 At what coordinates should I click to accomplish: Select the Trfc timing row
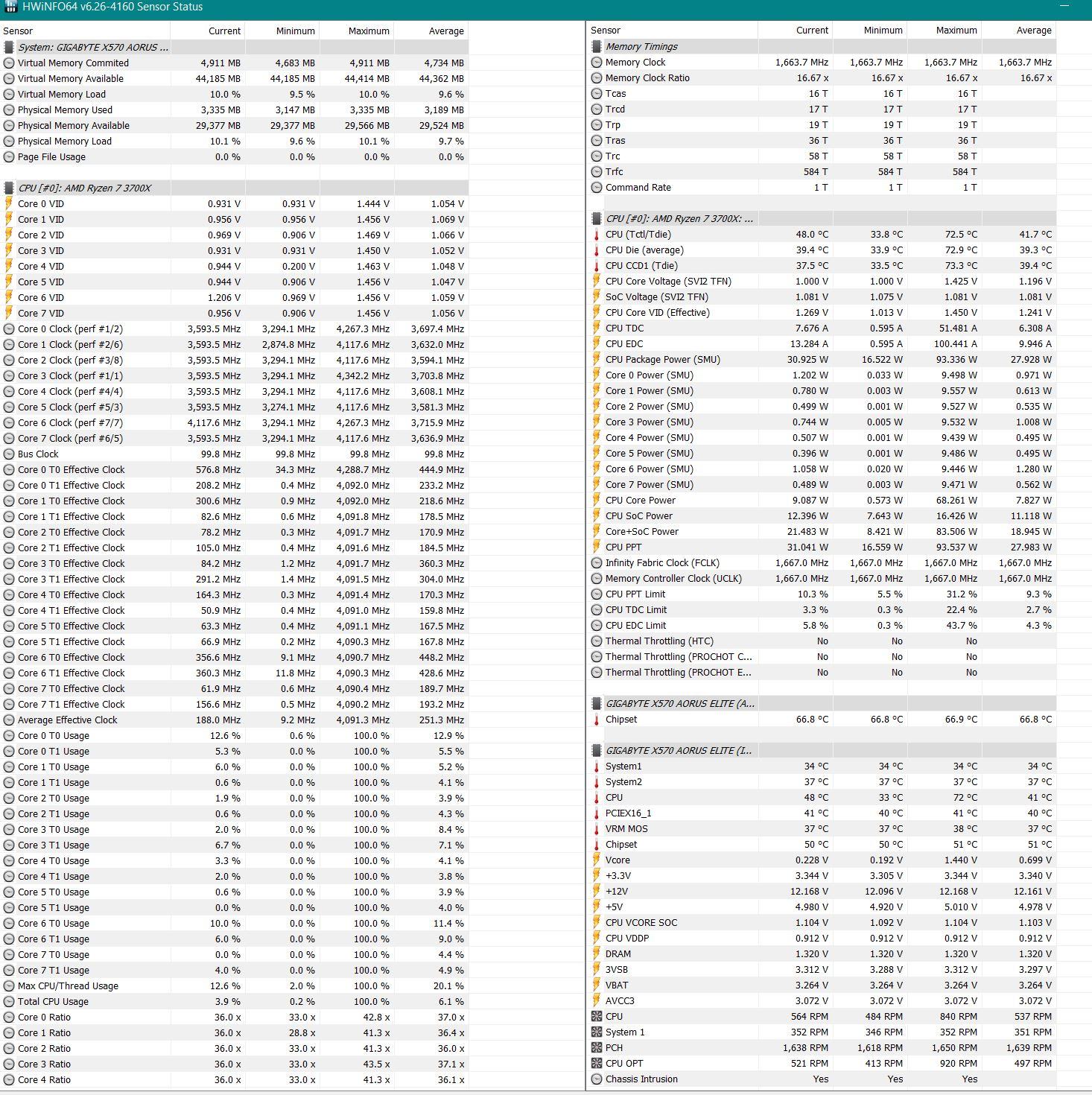point(822,171)
